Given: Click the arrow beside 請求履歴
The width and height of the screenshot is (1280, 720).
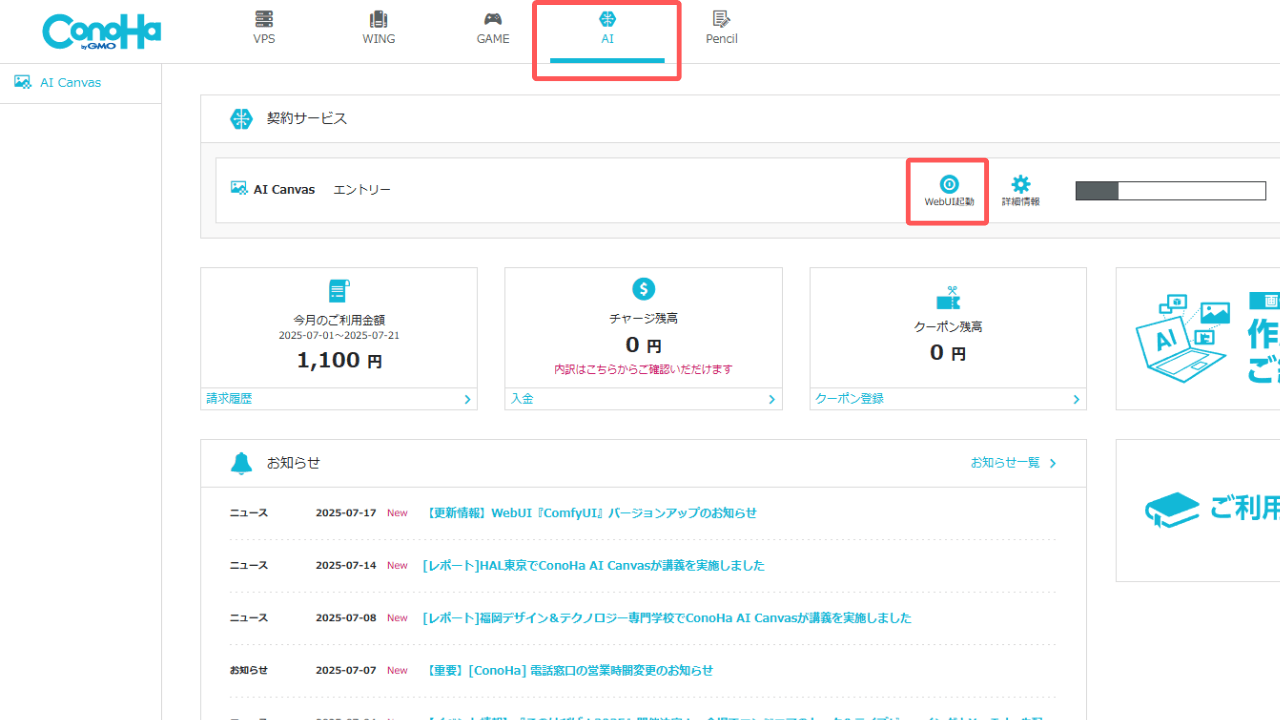Looking at the screenshot, I should coord(467,399).
